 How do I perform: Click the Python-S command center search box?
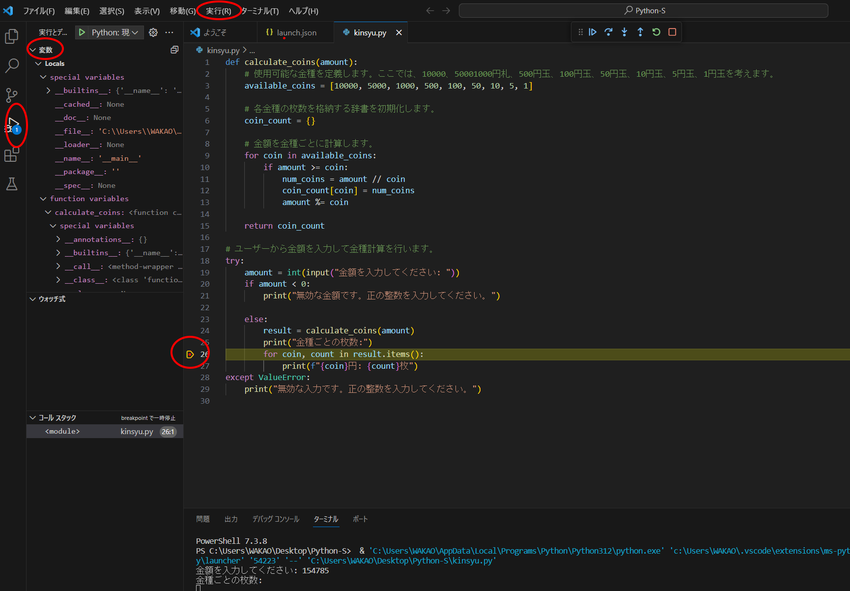tap(643, 10)
